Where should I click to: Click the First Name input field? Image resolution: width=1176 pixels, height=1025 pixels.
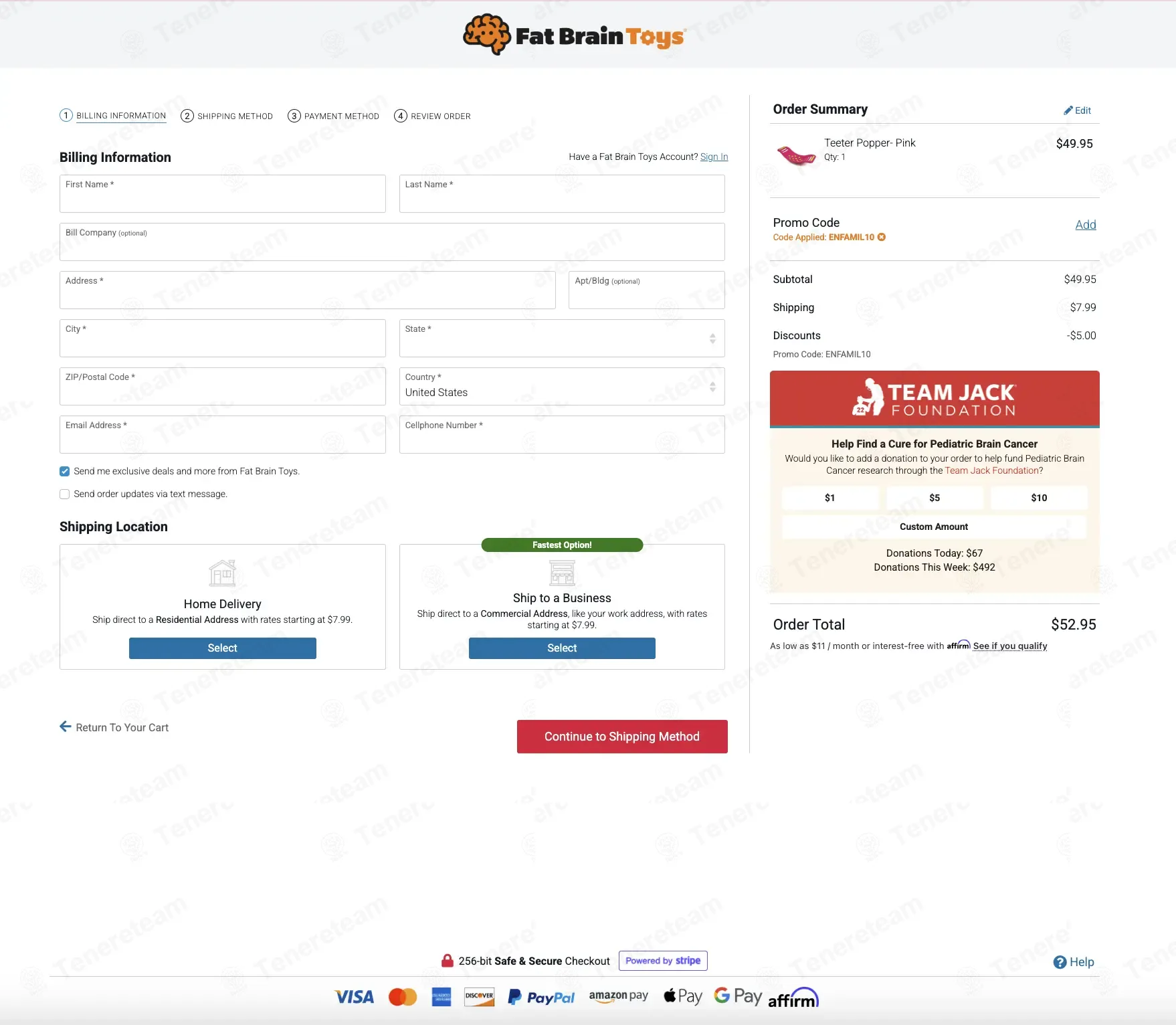pyautogui.click(x=223, y=194)
